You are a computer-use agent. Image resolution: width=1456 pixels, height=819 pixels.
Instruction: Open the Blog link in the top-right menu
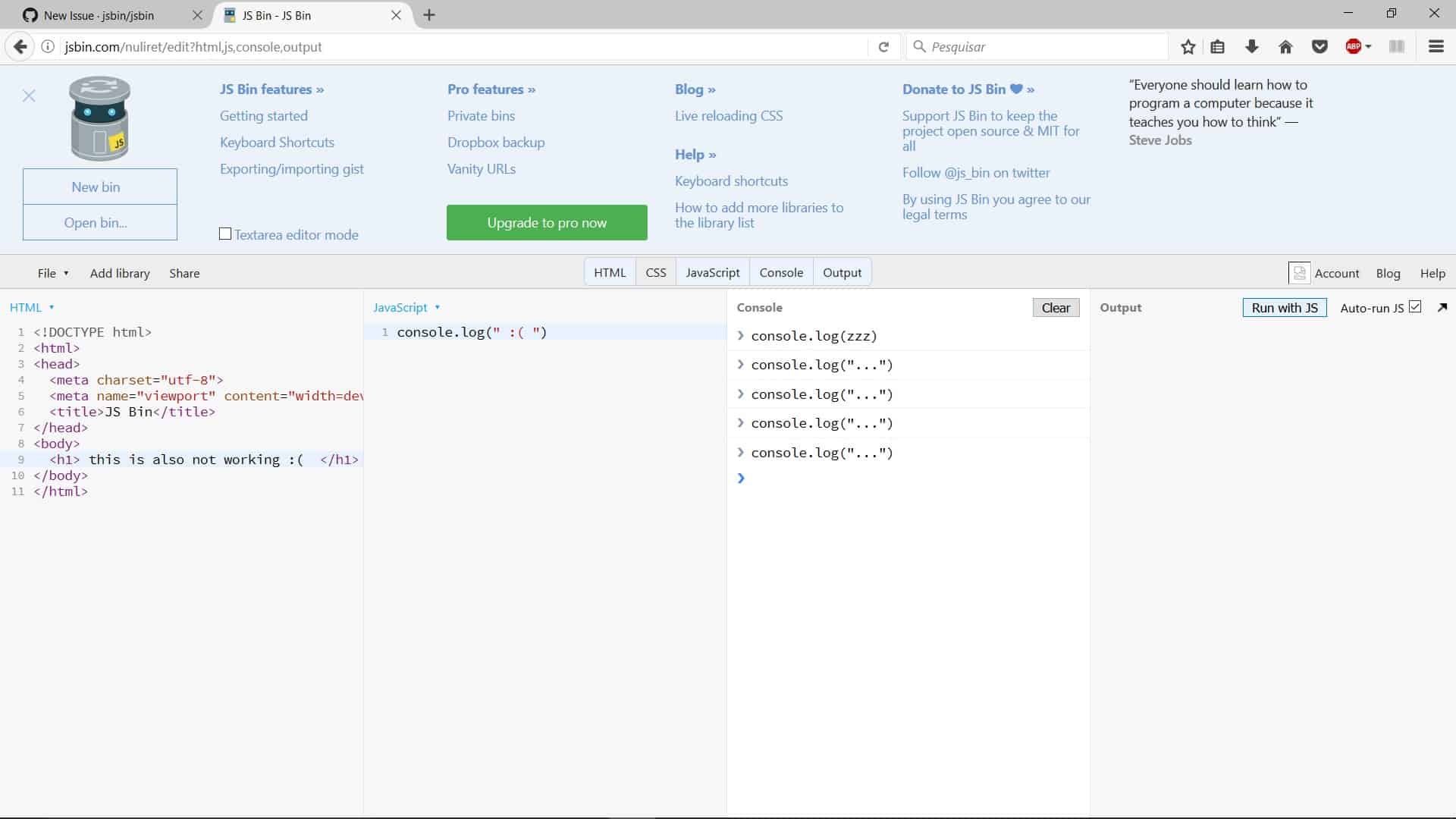[1388, 273]
